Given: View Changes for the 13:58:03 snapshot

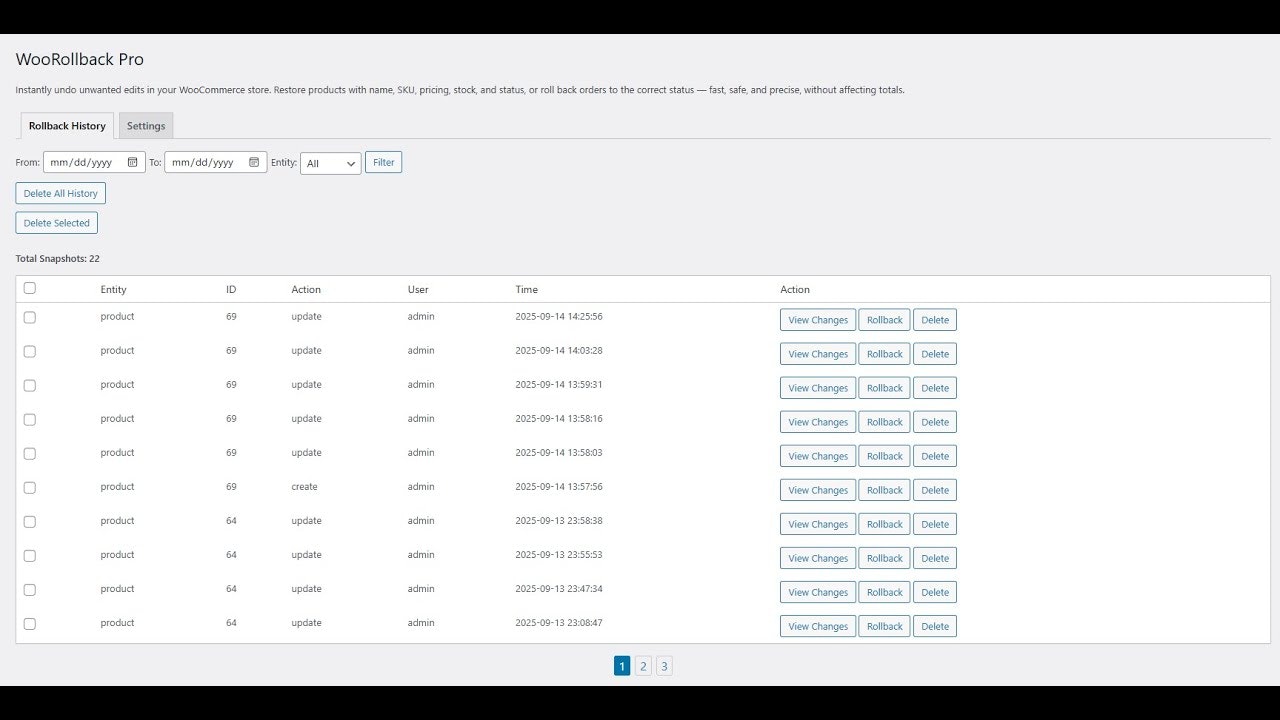Looking at the screenshot, I should pos(818,456).
